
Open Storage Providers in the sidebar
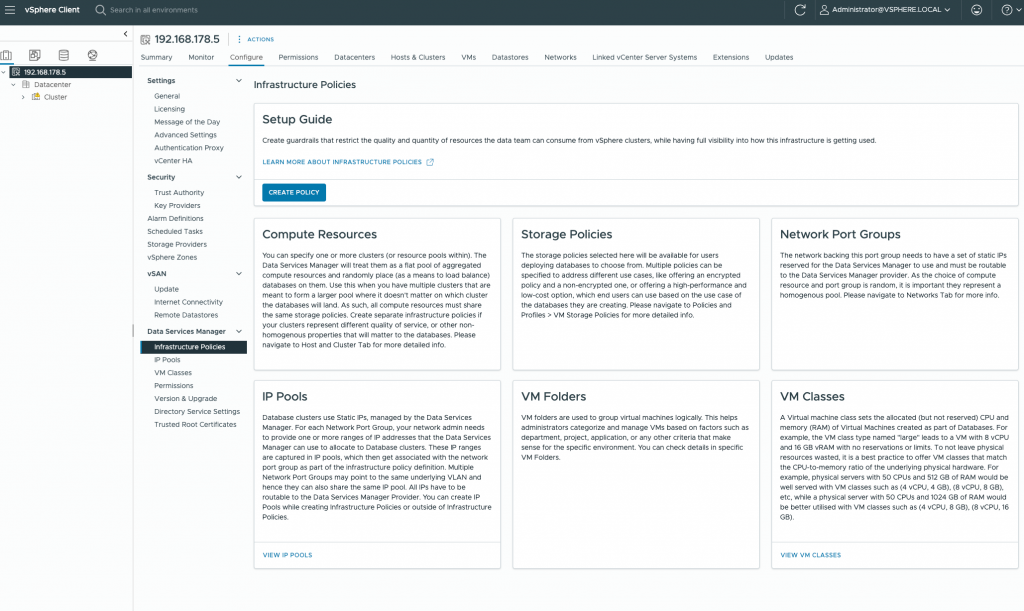[177, 245]
